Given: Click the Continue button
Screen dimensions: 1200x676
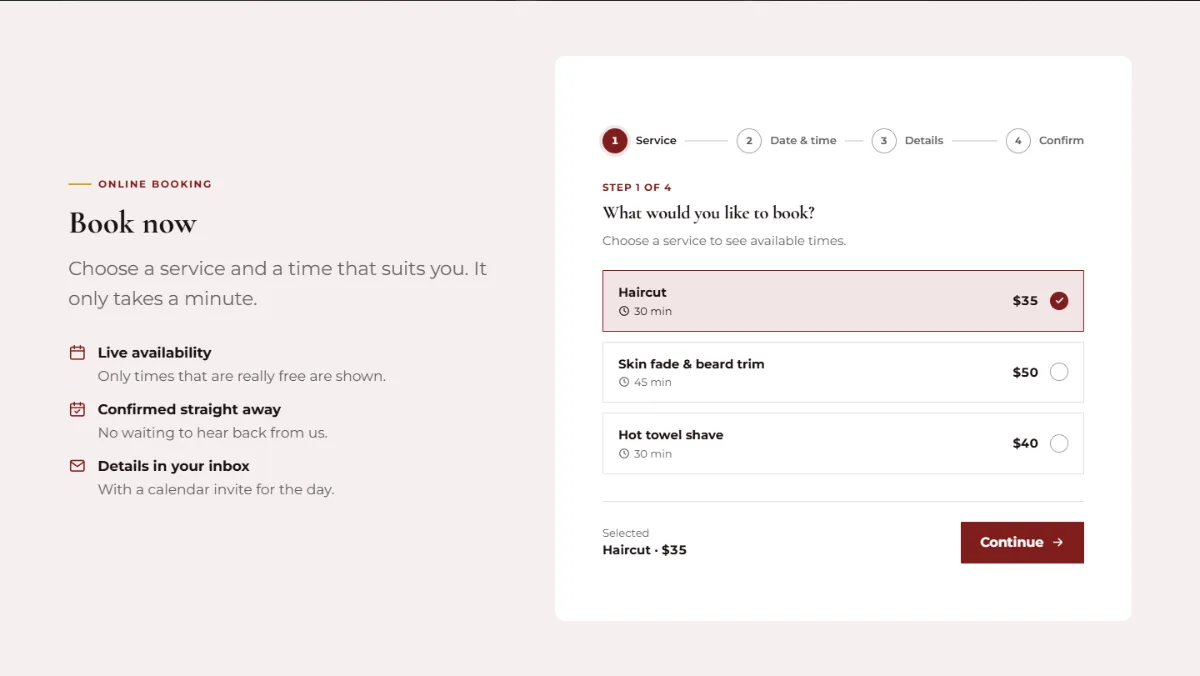Looking at the screenshot, I should coord(1022,542).
